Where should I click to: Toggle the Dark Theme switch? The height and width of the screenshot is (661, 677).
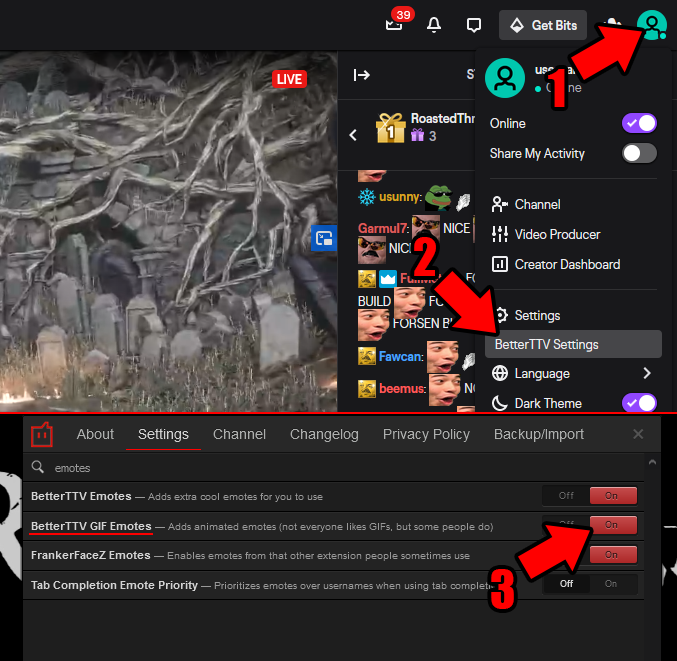pyautogui.click(x=639, y=403)
